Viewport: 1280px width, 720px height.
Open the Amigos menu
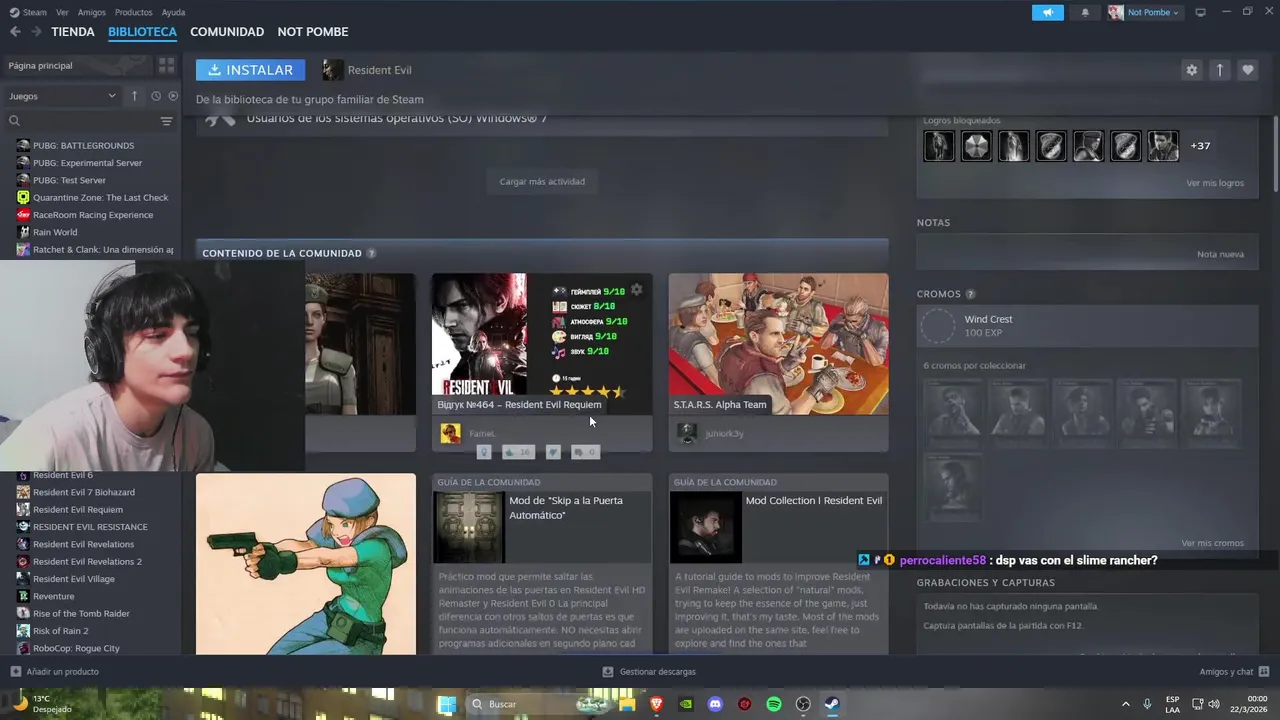tap(92, 12)
